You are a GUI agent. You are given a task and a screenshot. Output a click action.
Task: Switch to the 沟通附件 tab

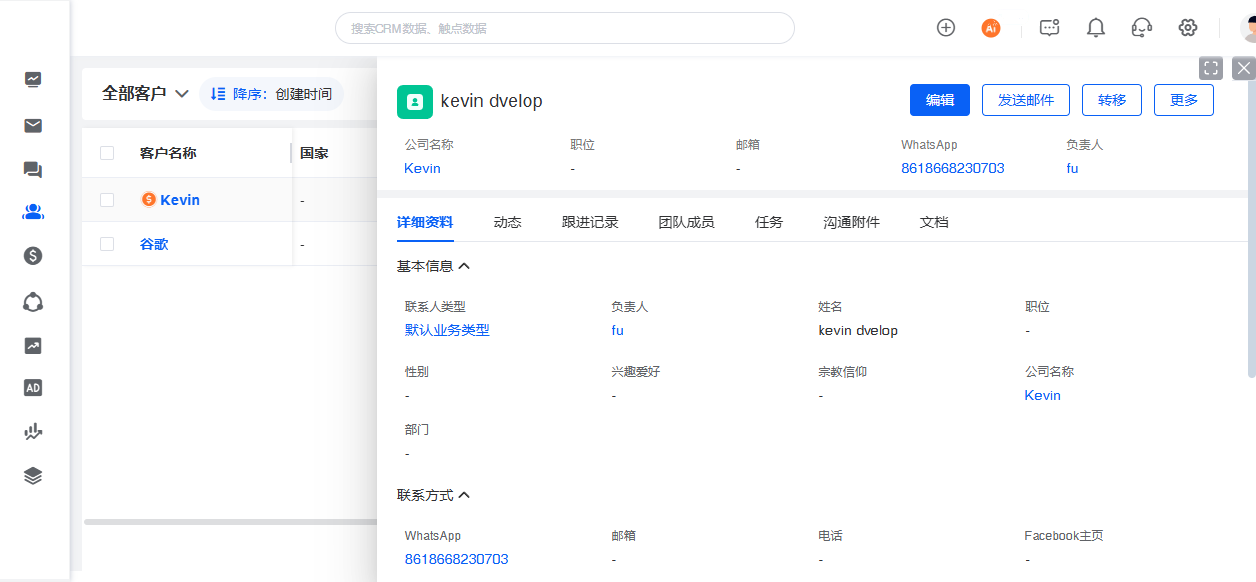[x=852, y=222]
